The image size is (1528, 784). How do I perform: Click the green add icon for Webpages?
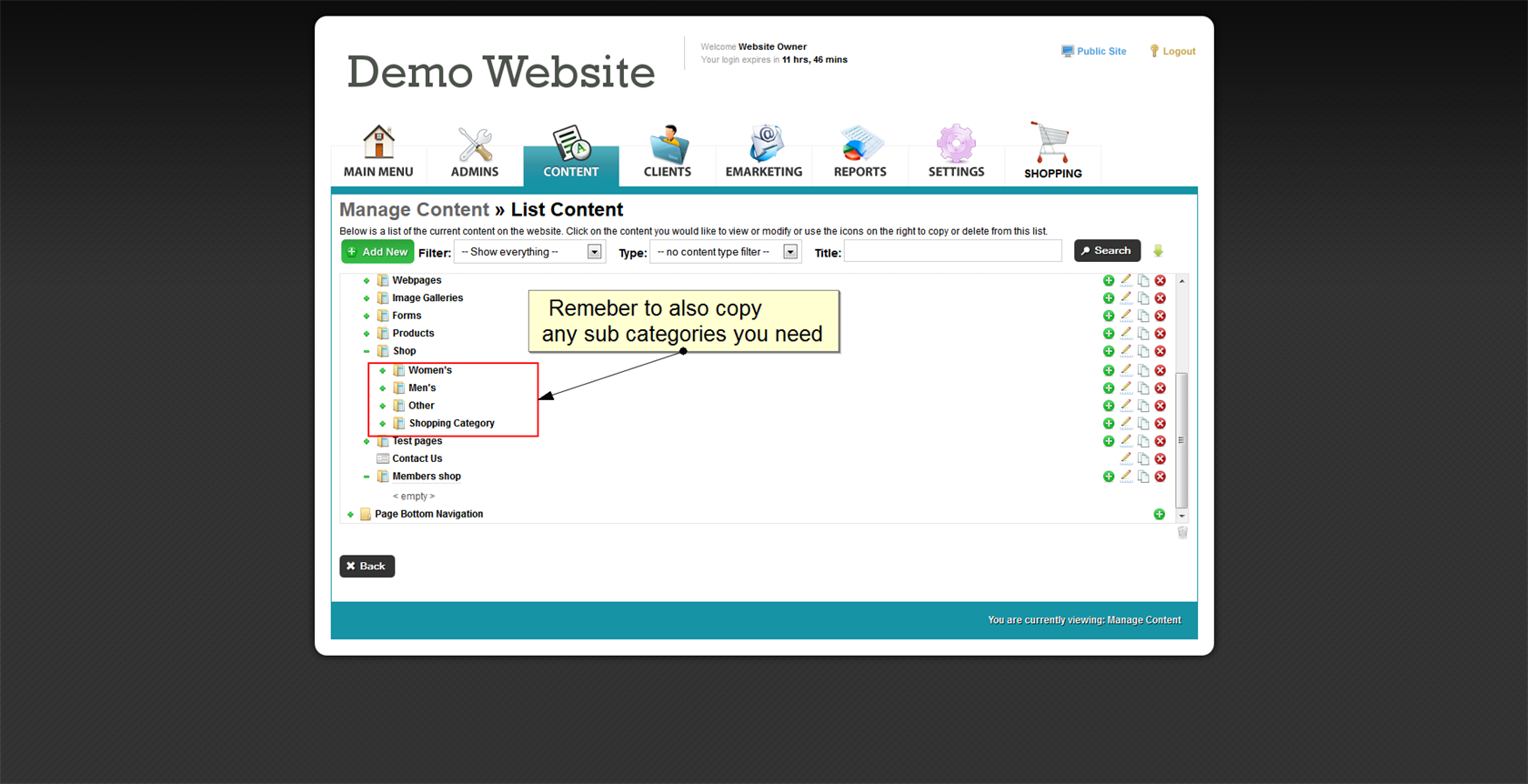tap(1109, 281)
